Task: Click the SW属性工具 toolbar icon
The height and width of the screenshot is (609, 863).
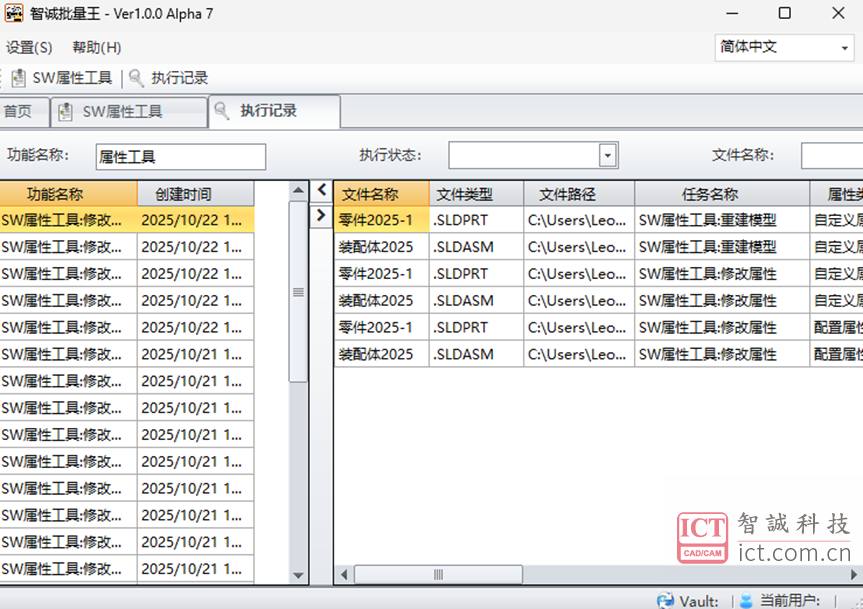Action: coord(18,78)
